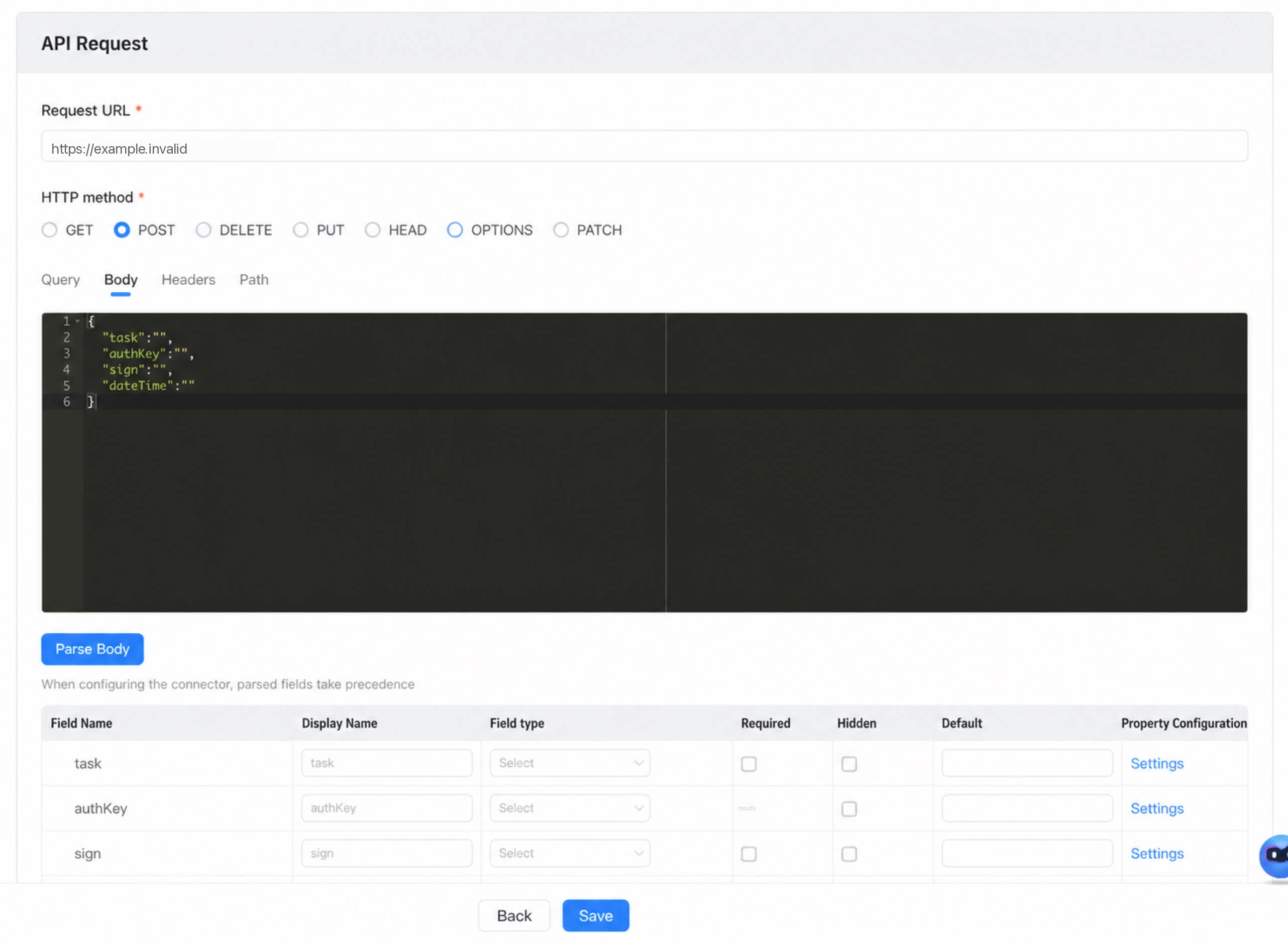Viewport: 1288px width, 944px height.
Task: Select the PATCH method option
Action: tap(561, 229)
